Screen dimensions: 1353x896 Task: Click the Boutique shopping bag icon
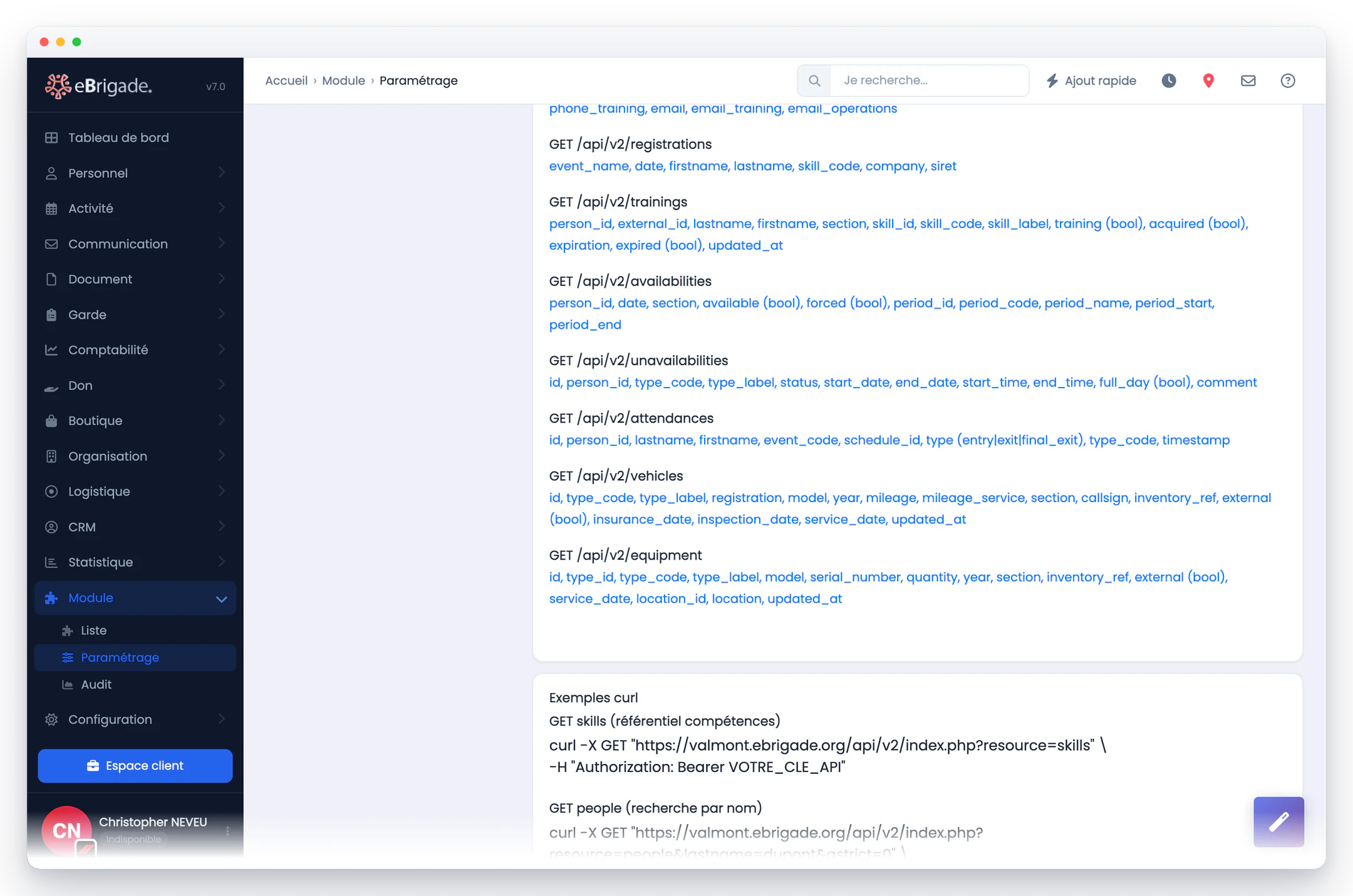[x=51, y=421]
